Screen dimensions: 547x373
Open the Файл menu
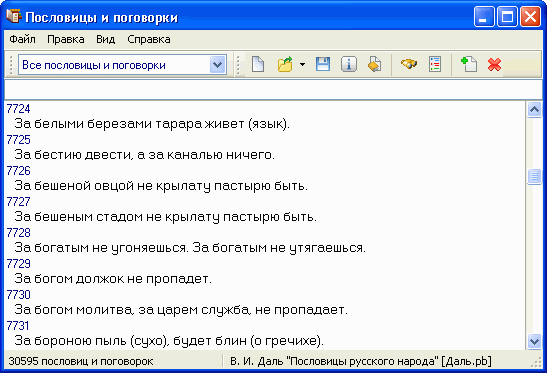point(22,39)
